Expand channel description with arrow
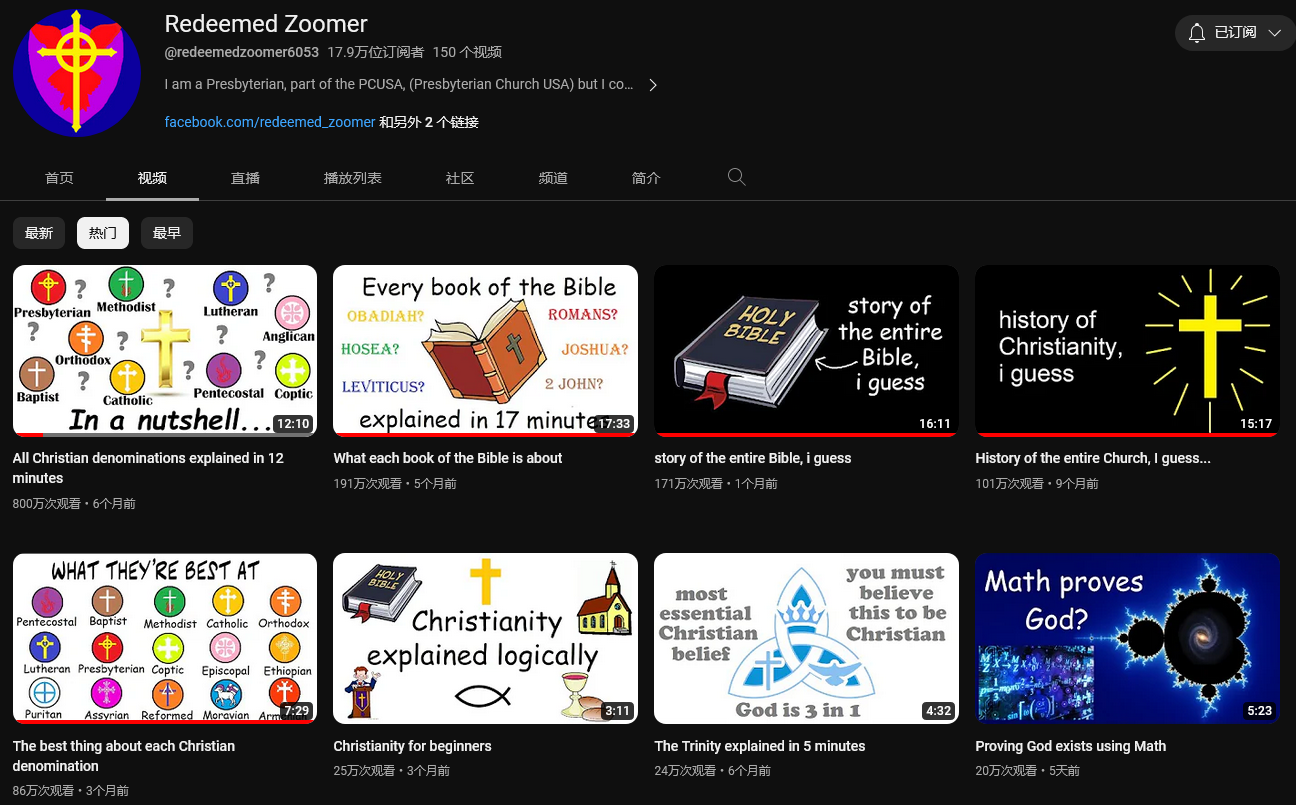This screenshot has width=1296, height=805. click(x=653, y=85)
